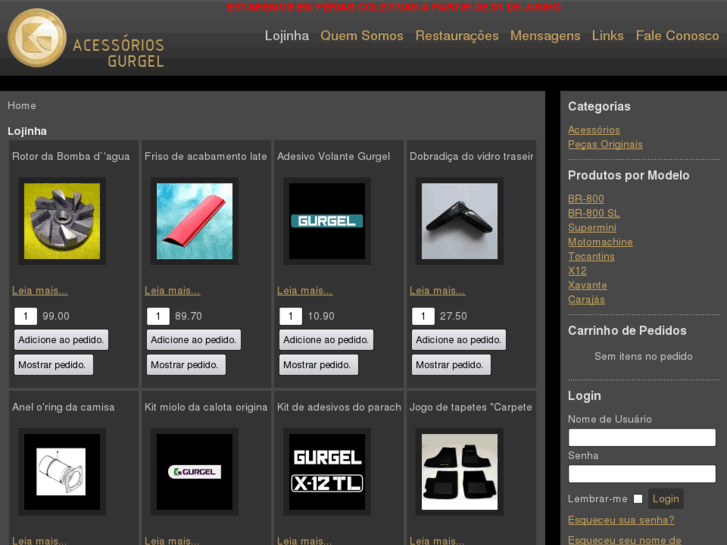Screen dimensions: 727x545
Task: Filter products by BR-800 model
Action: (x=586, y=199)
